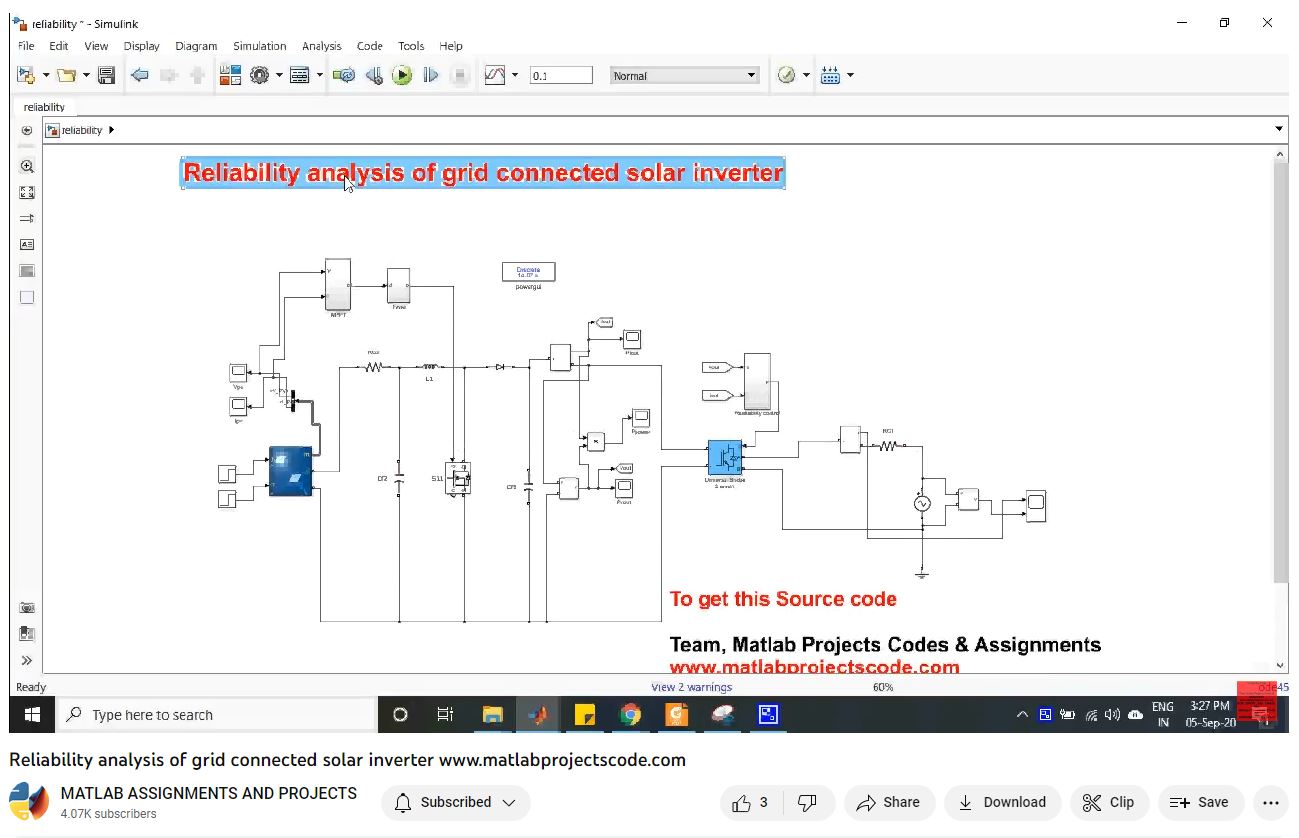Expand the palette with double chevron
This screenshot has width=1299, height=838.
(x=27, y=660)
